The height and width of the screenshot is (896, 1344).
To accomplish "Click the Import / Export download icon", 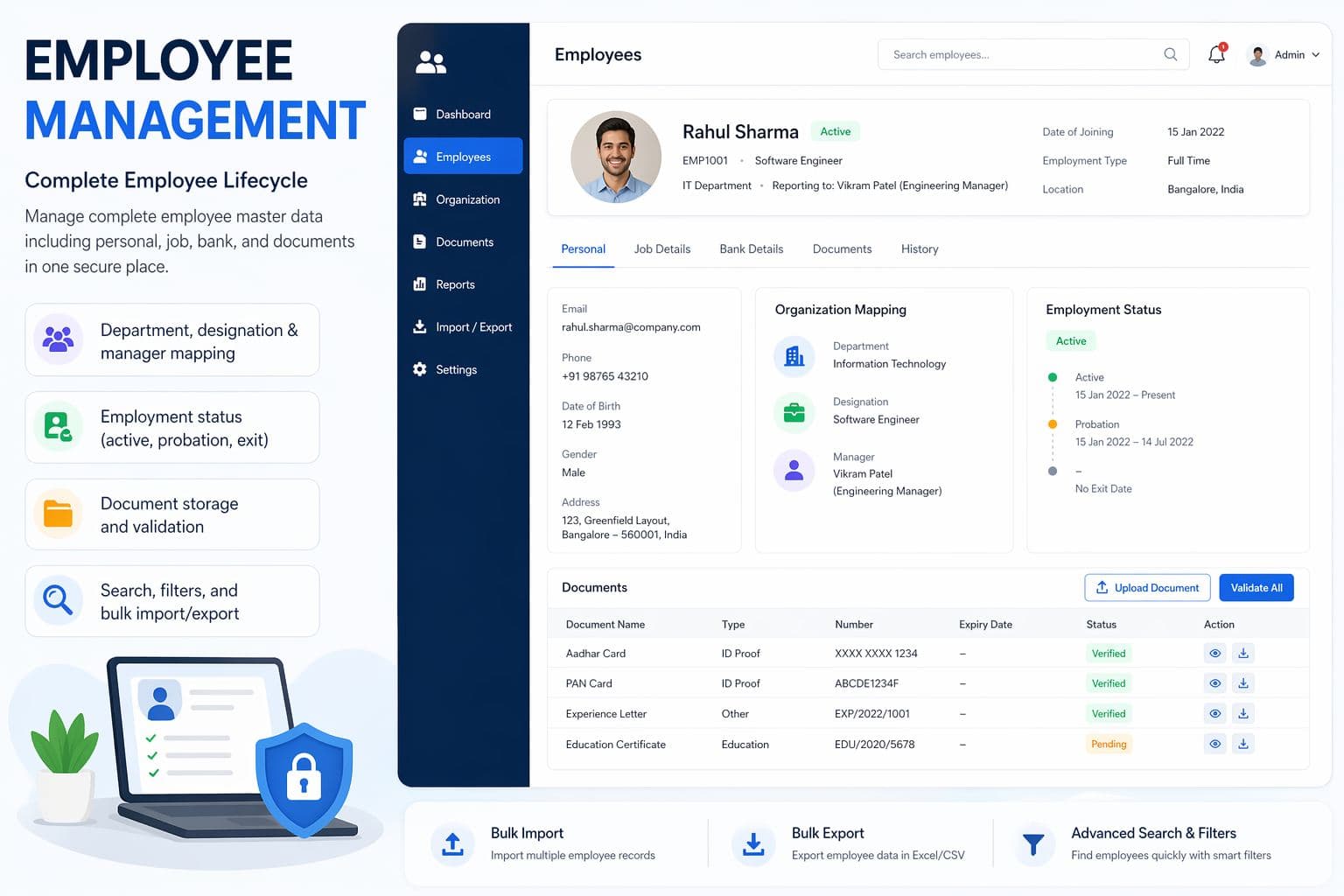I will (x=420, y=326).
